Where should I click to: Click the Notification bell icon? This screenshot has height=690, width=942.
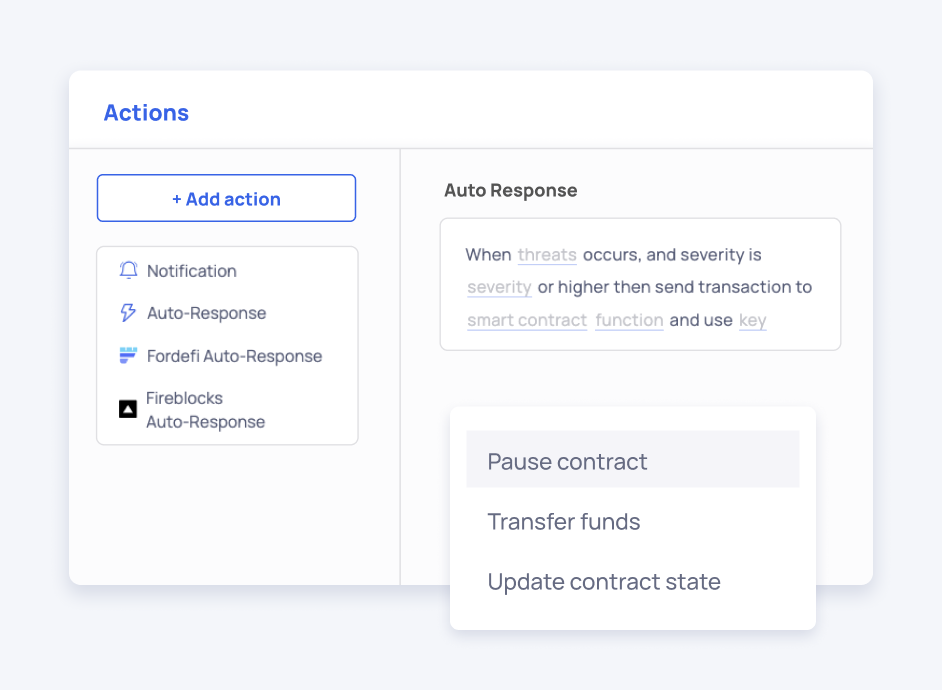[x=128, y=271]
